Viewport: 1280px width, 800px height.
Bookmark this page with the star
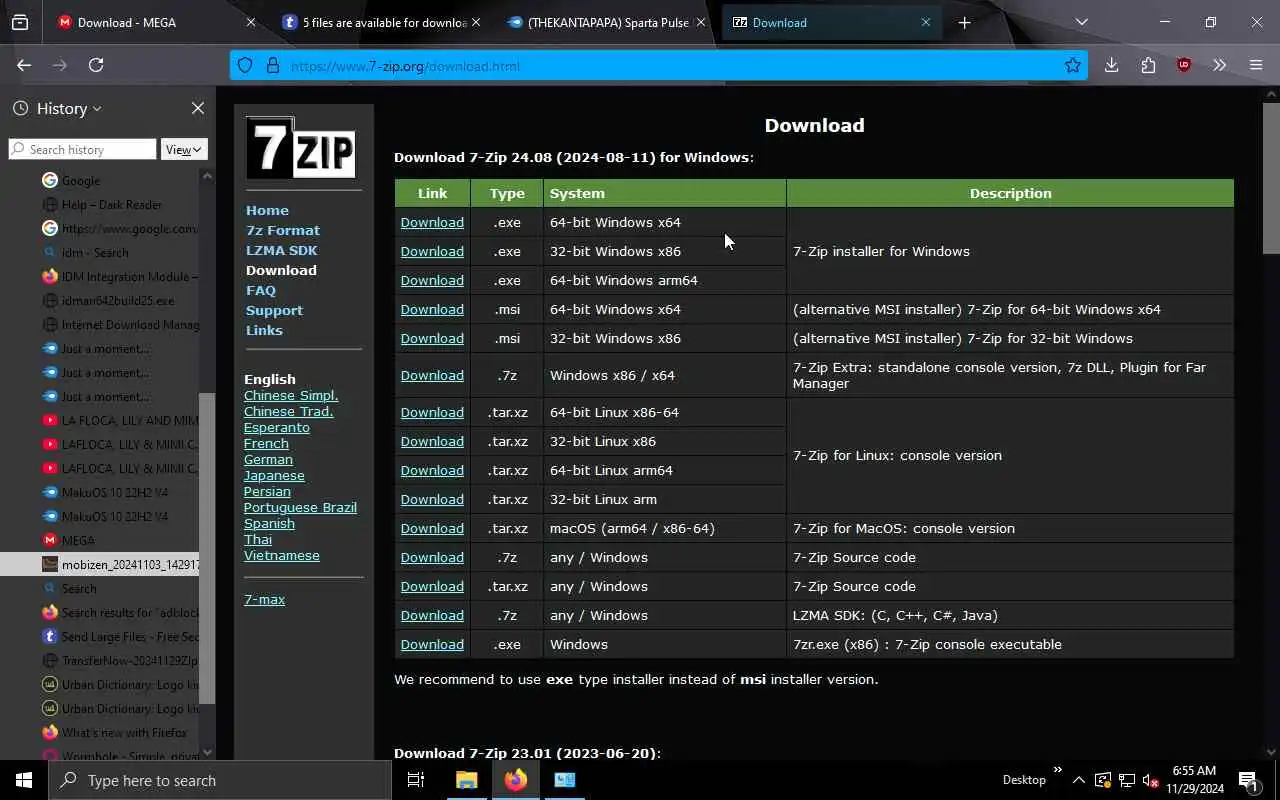coord(1073,66)
